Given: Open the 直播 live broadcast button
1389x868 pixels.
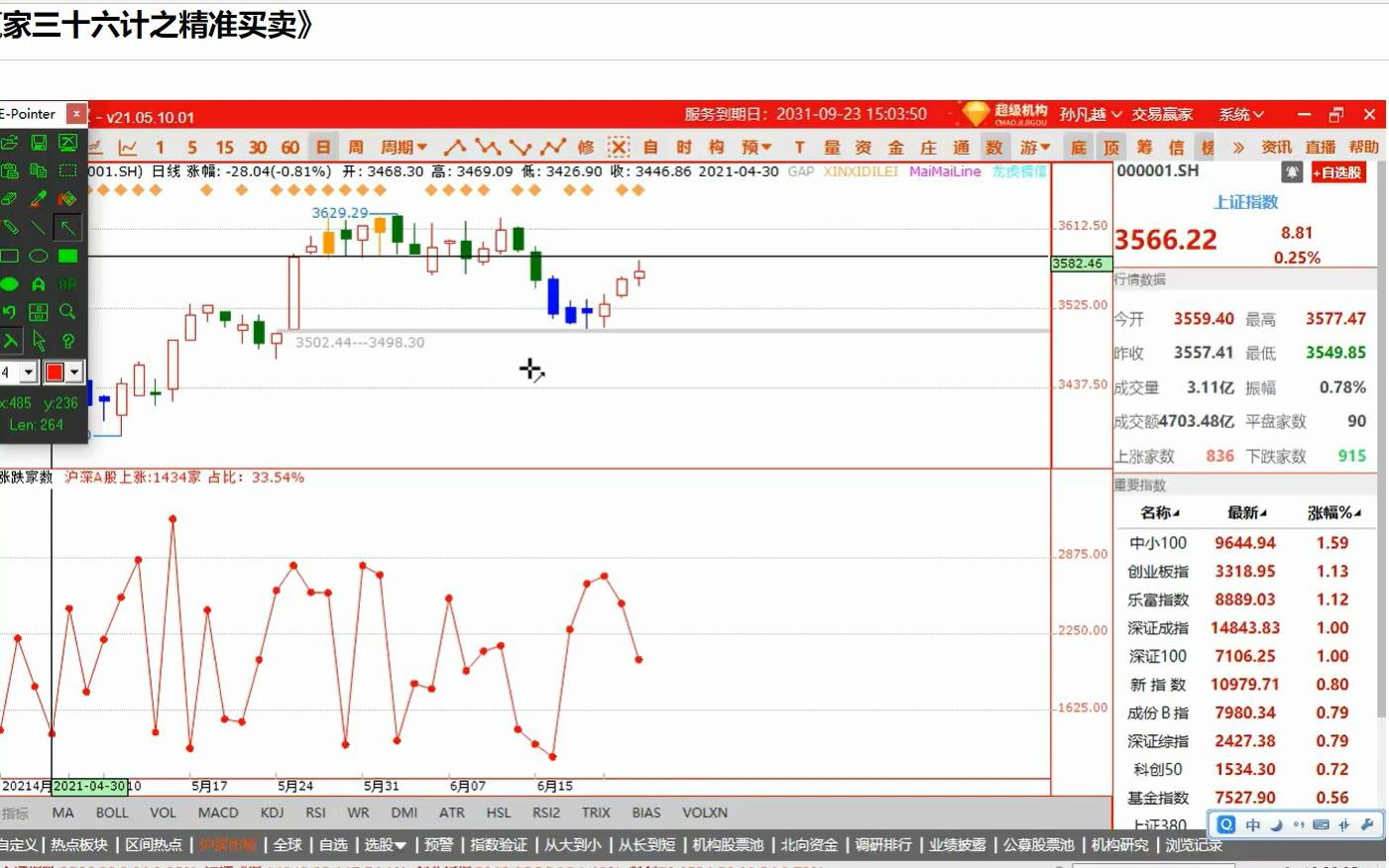Looking at the screenshot, I should [x=1320, y=148].
